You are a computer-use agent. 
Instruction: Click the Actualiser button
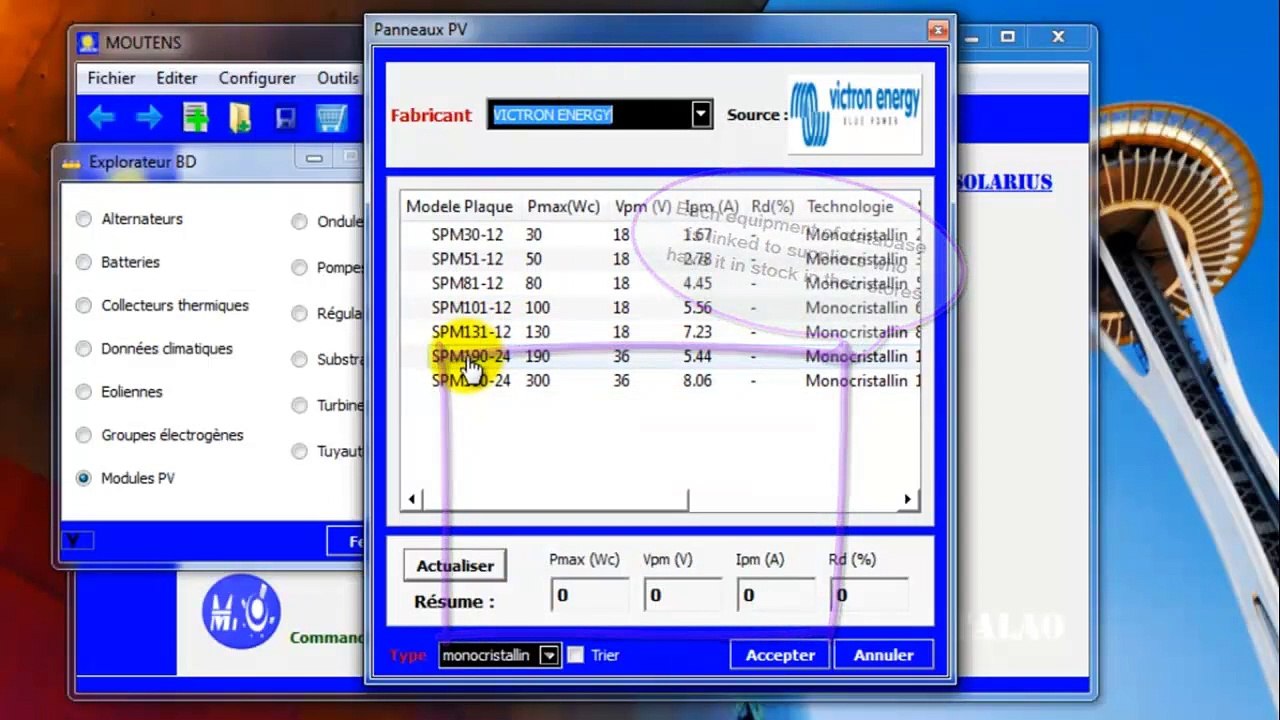(455, 565)
